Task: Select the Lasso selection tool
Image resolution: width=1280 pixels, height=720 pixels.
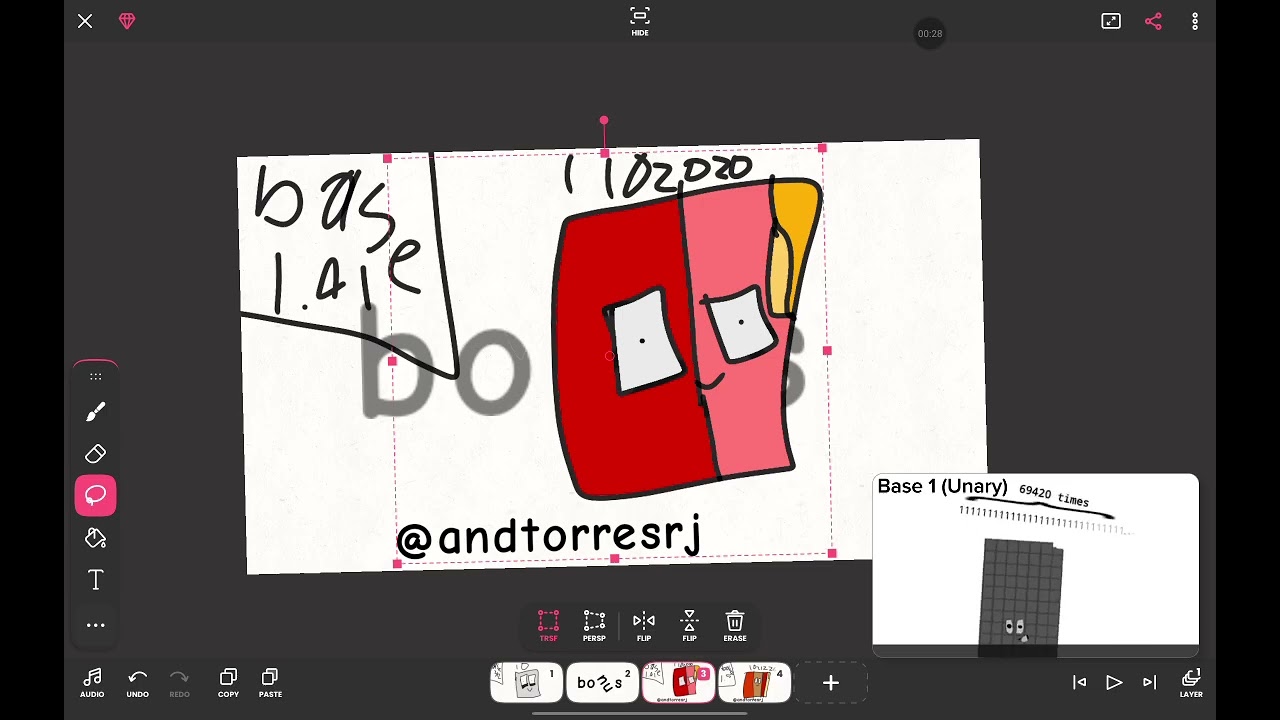Action: tap(96, 496)
